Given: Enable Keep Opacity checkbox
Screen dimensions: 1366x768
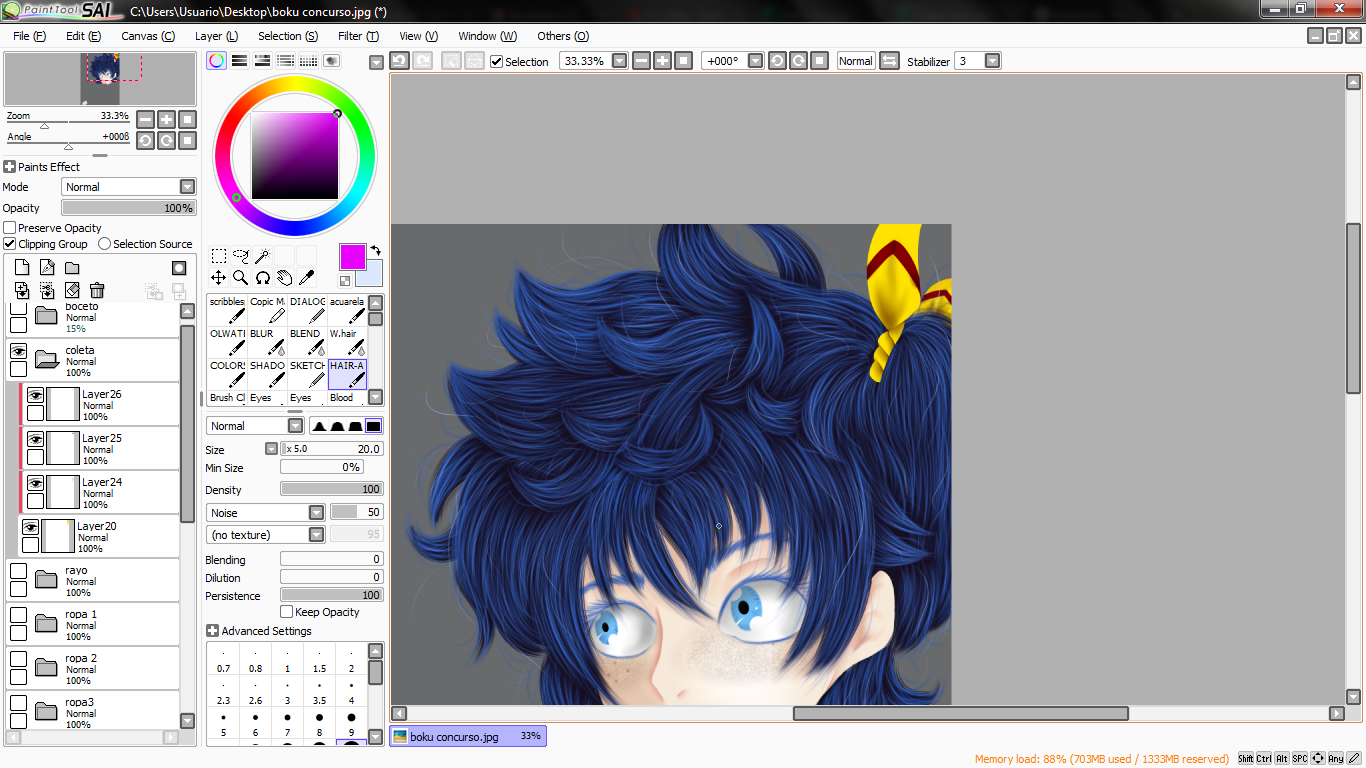Looking at the screenshot, I should pos(287,612).
